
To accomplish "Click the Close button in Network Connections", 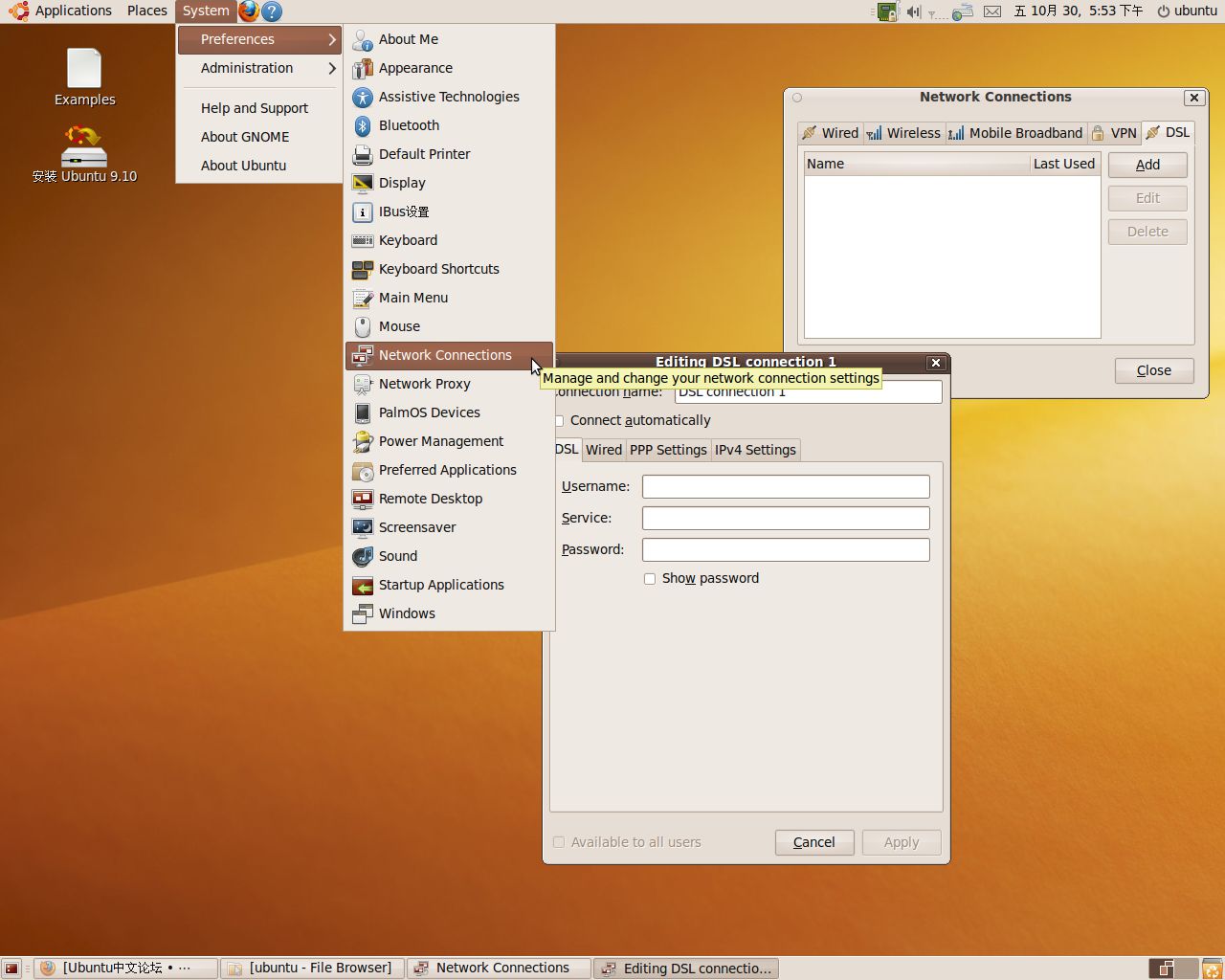I will pyautogui.click(x=1154, y=370).
